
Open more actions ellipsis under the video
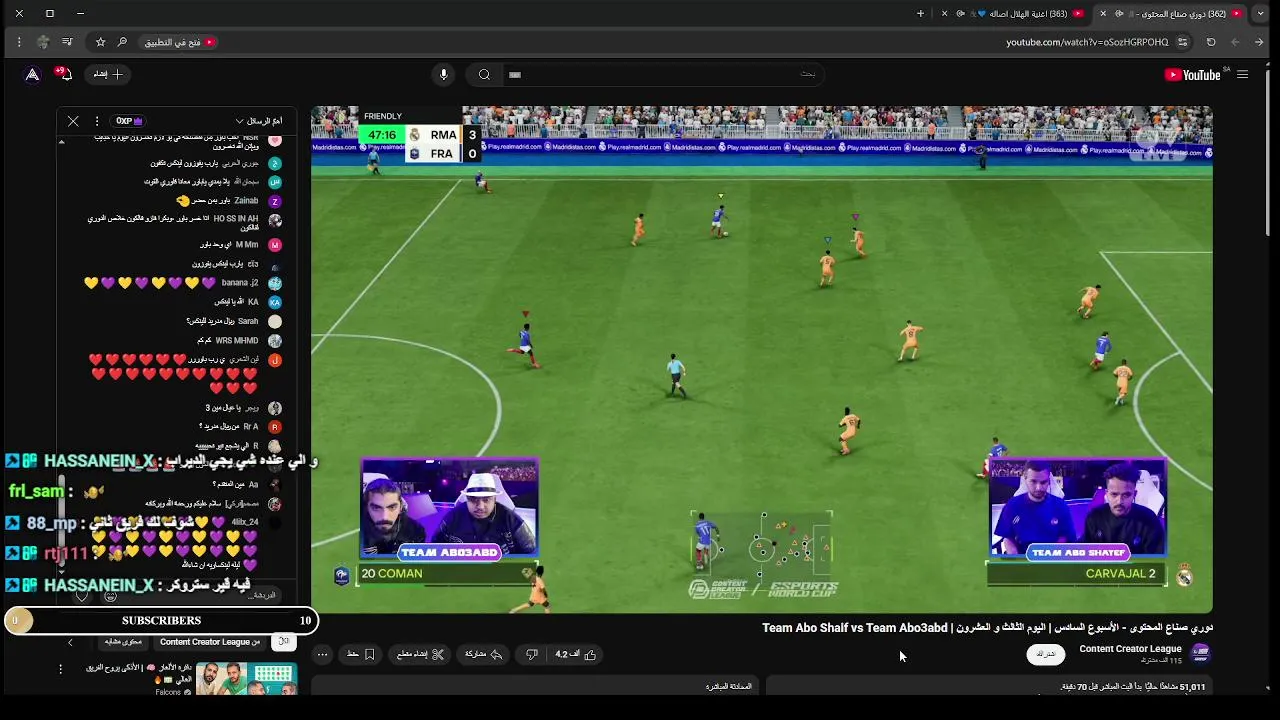pyautogui.click(x=322, y=654)
